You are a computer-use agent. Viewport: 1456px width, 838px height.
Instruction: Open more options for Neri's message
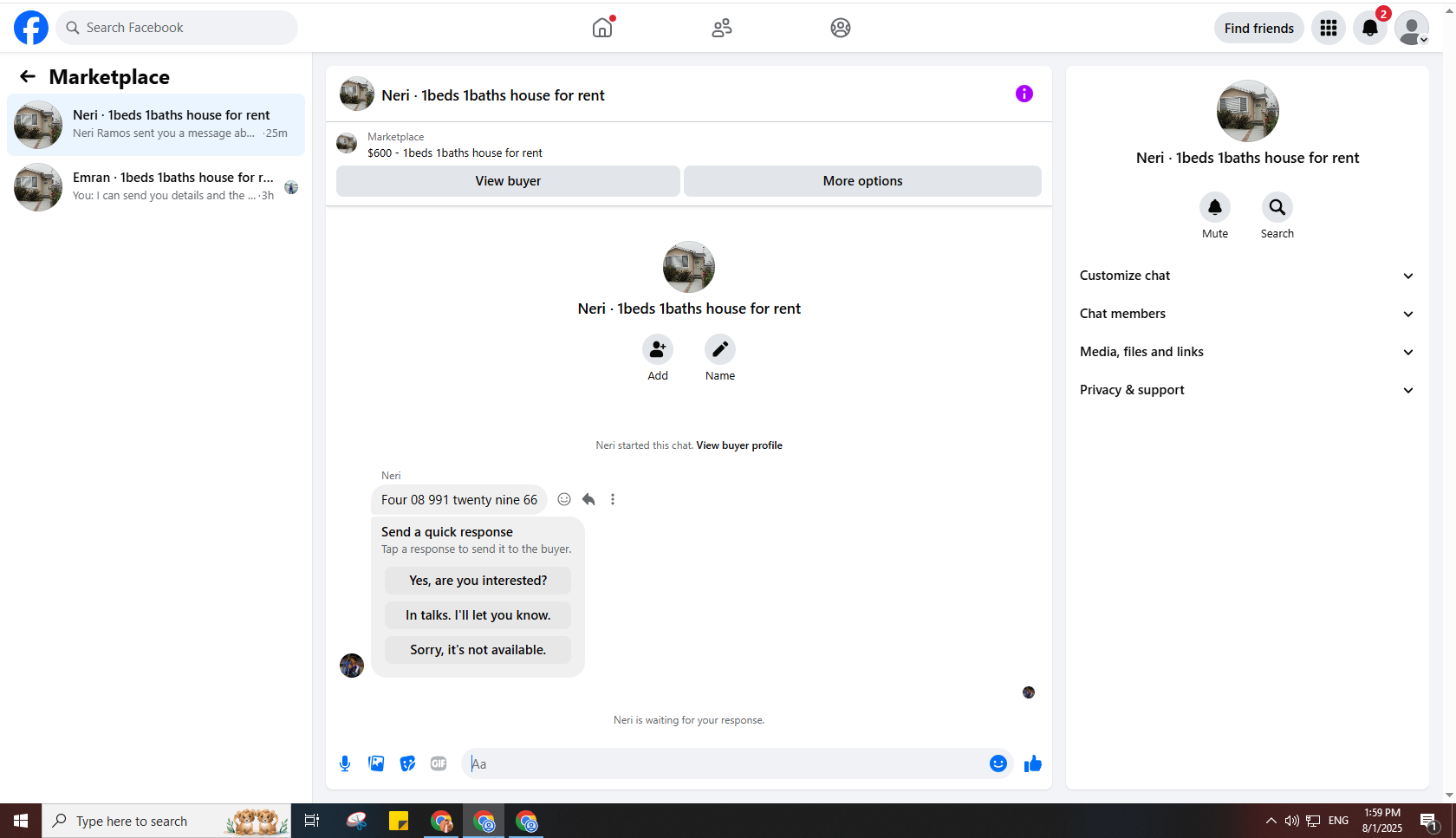point(613,499)
